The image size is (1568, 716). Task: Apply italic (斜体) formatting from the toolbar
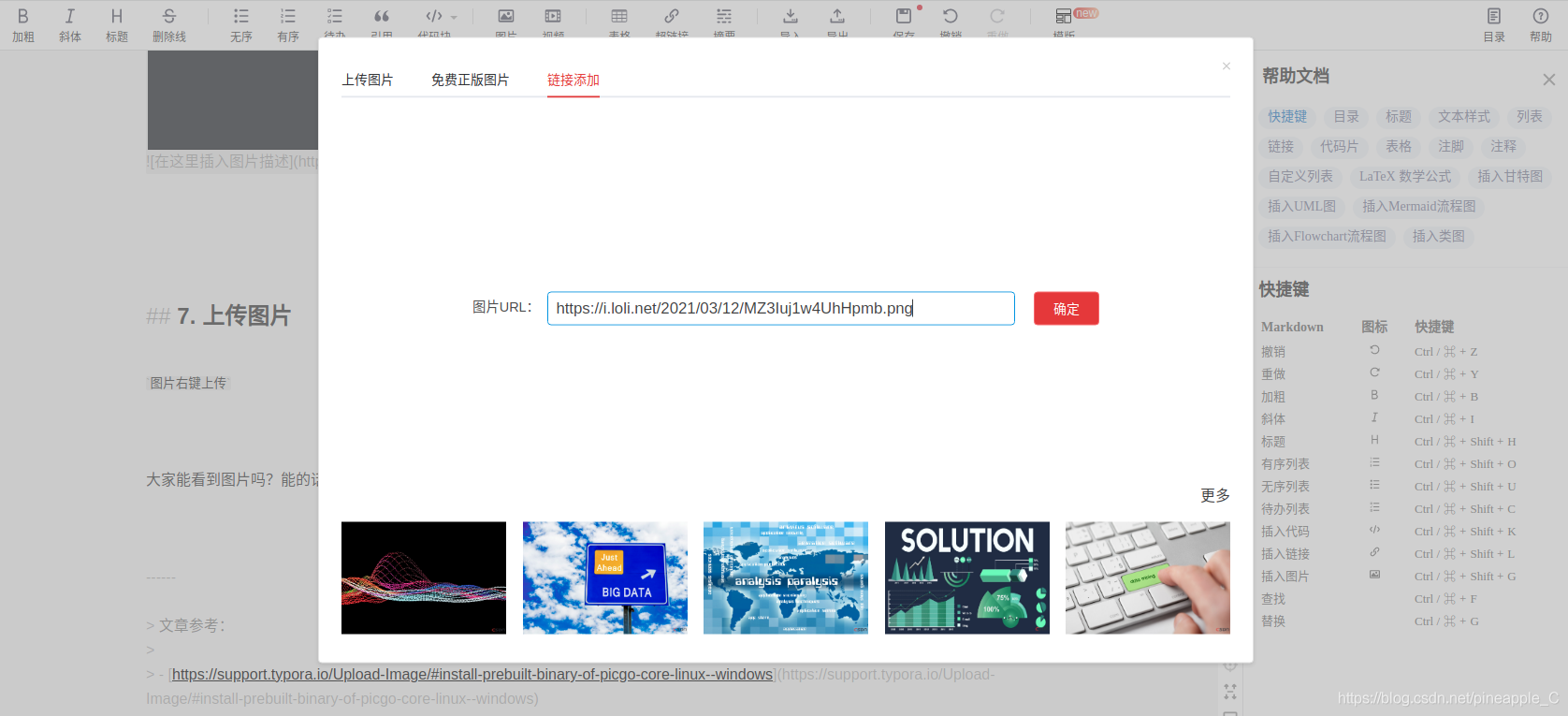click(70, 24)
